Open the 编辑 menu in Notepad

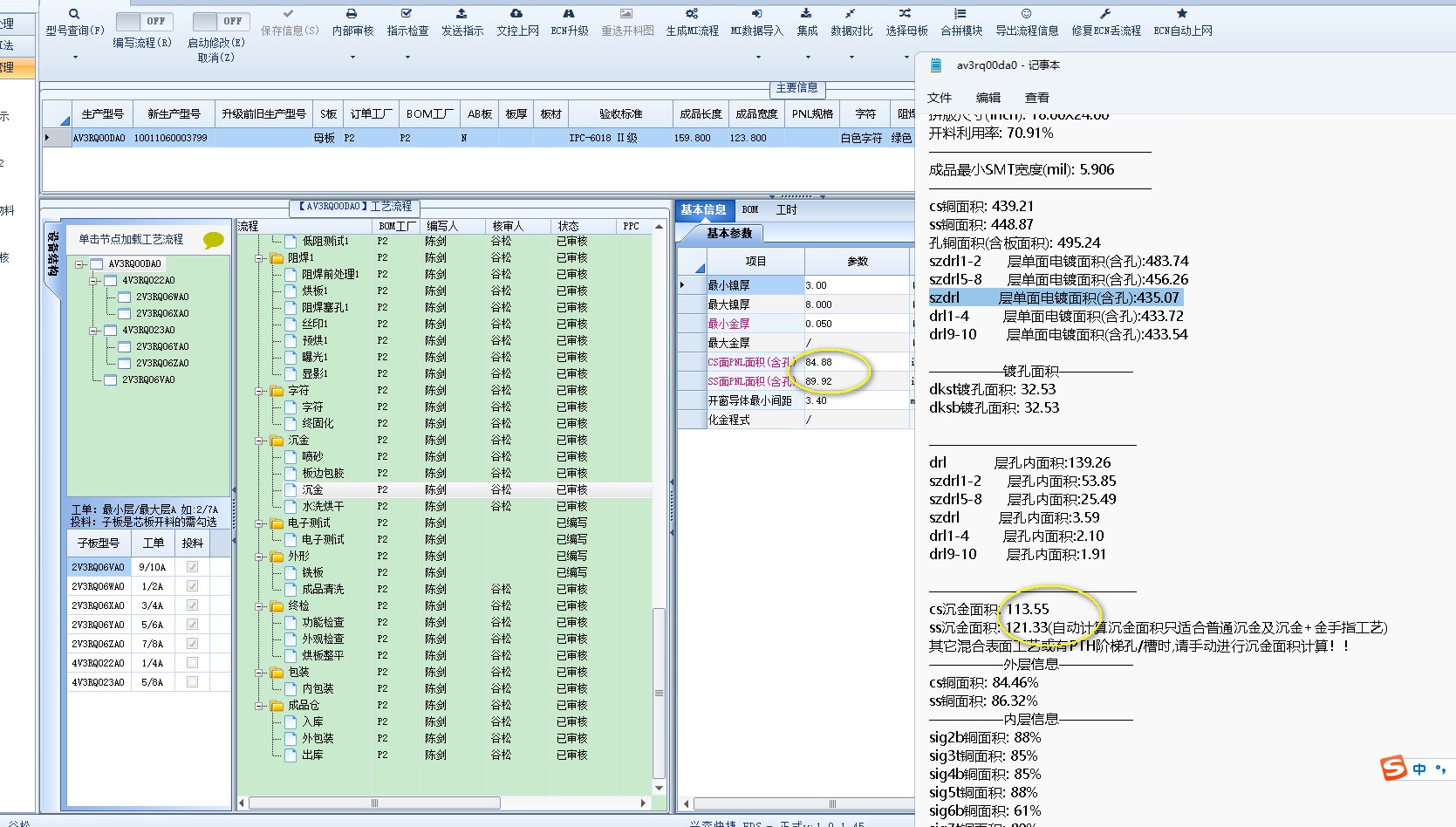(988, 98)
